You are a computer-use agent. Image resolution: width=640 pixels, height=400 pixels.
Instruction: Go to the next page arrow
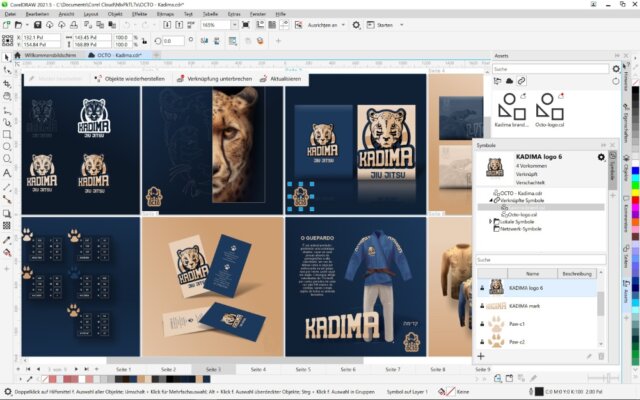(76, 369)
